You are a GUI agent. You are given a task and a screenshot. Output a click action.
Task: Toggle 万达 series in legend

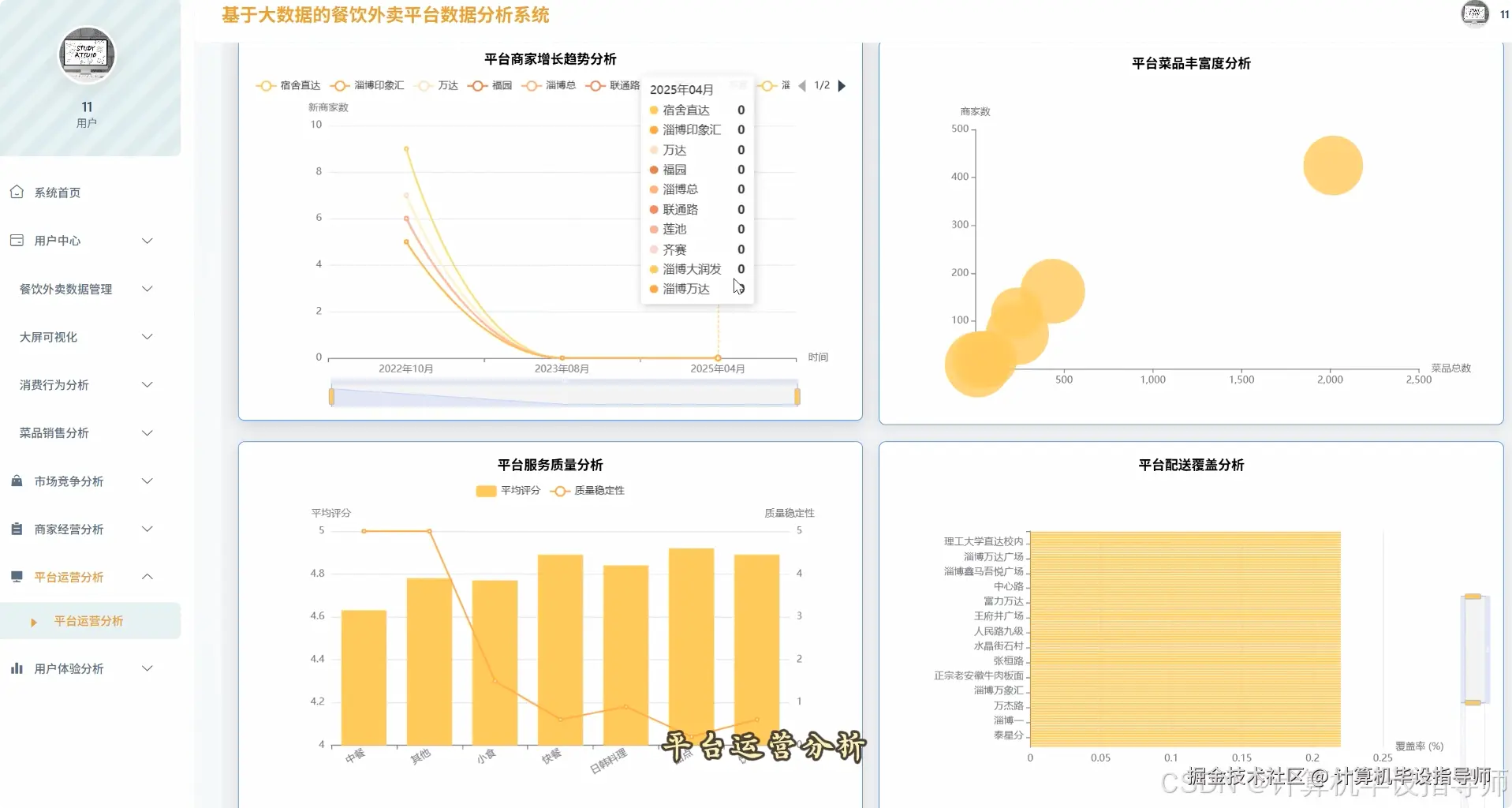coord(438,85)
